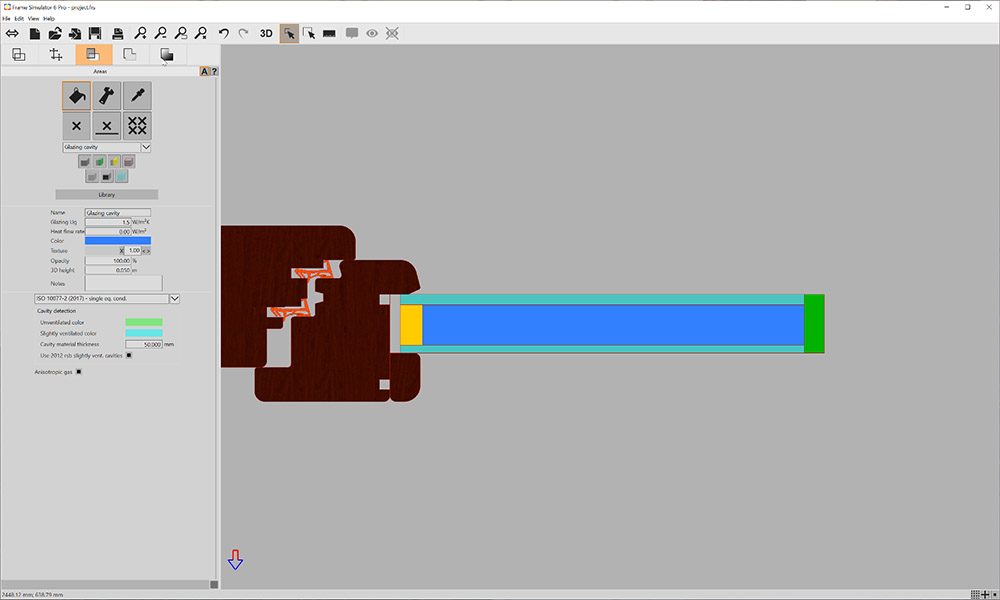Click the Unventilated color swatch
1000x600 pixels.
pyautogui.click(x=142, y=322)
